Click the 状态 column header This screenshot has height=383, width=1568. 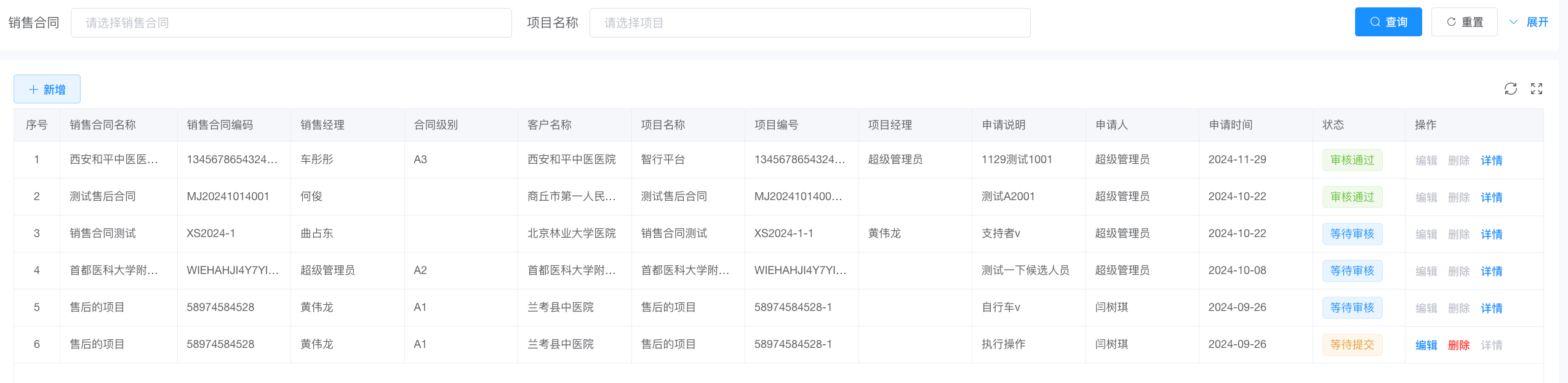[x=1333, y=125]
